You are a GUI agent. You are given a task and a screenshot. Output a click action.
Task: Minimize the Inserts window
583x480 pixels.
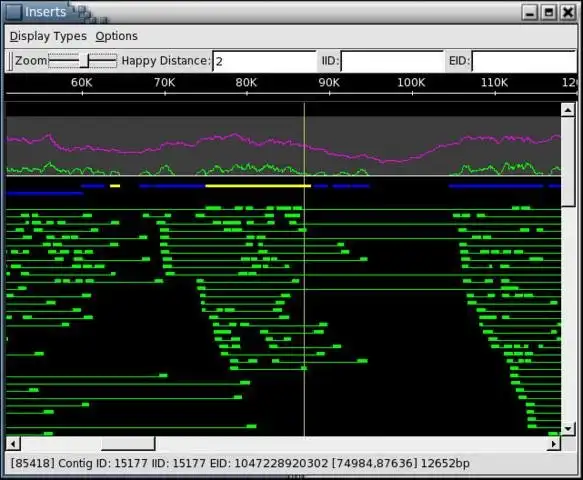pos(529,13)
